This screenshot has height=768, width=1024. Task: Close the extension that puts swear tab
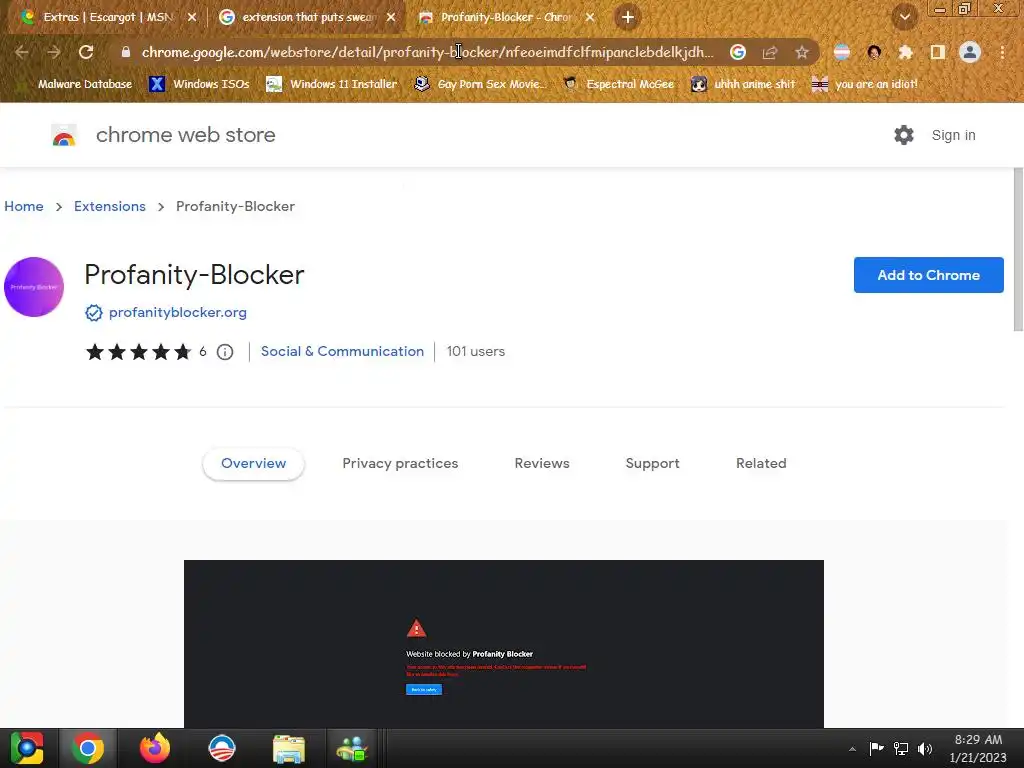point(391,18)
